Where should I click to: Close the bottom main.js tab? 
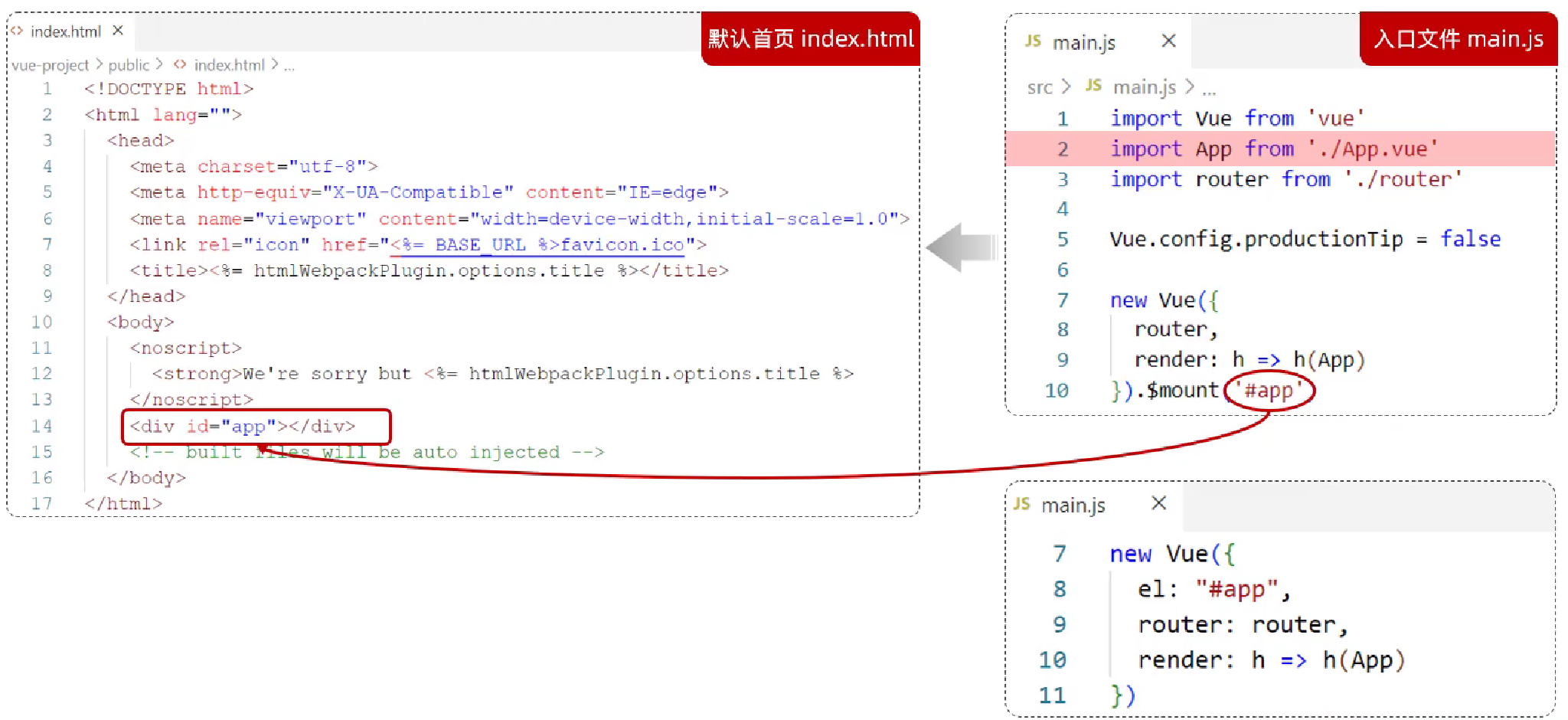tap(1159, 502)
